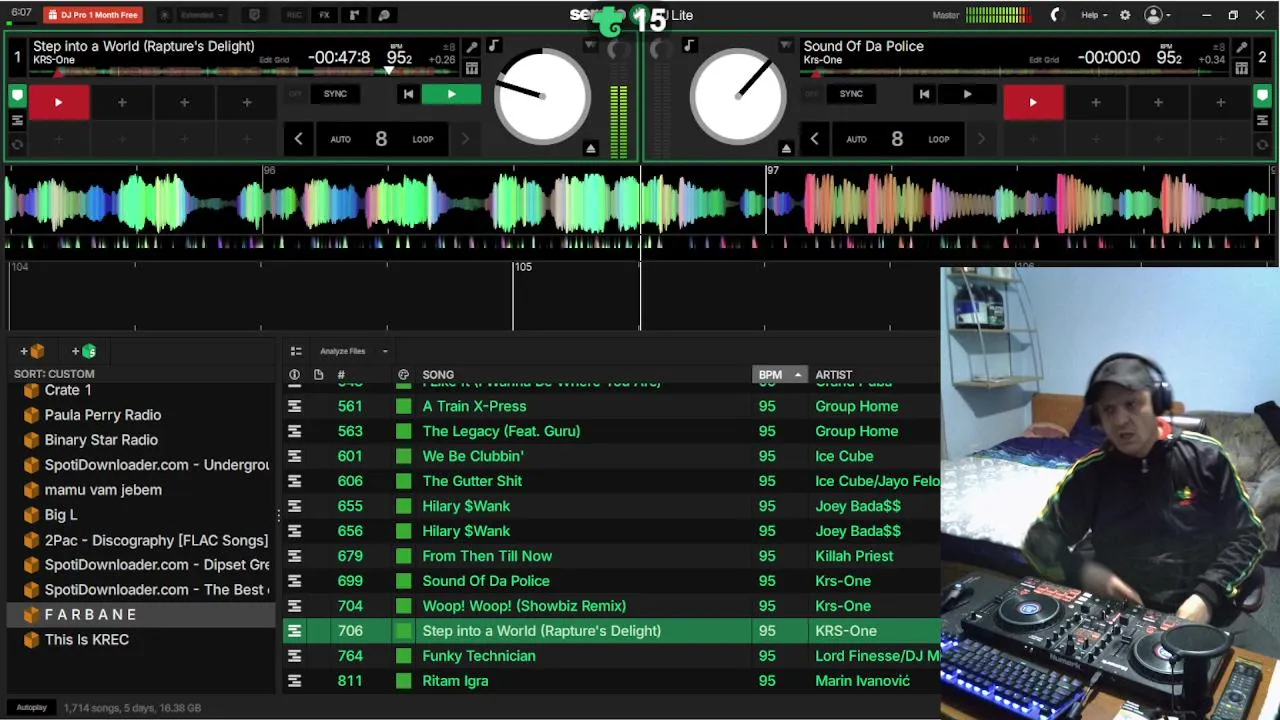Toggle the Autoplay button
Image resolution: width=1280 pixels, height=720 pixels.
(31, 707)
